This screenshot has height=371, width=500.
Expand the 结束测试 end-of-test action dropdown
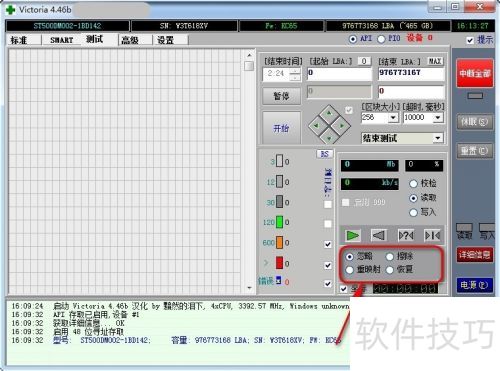coord(438,138)
